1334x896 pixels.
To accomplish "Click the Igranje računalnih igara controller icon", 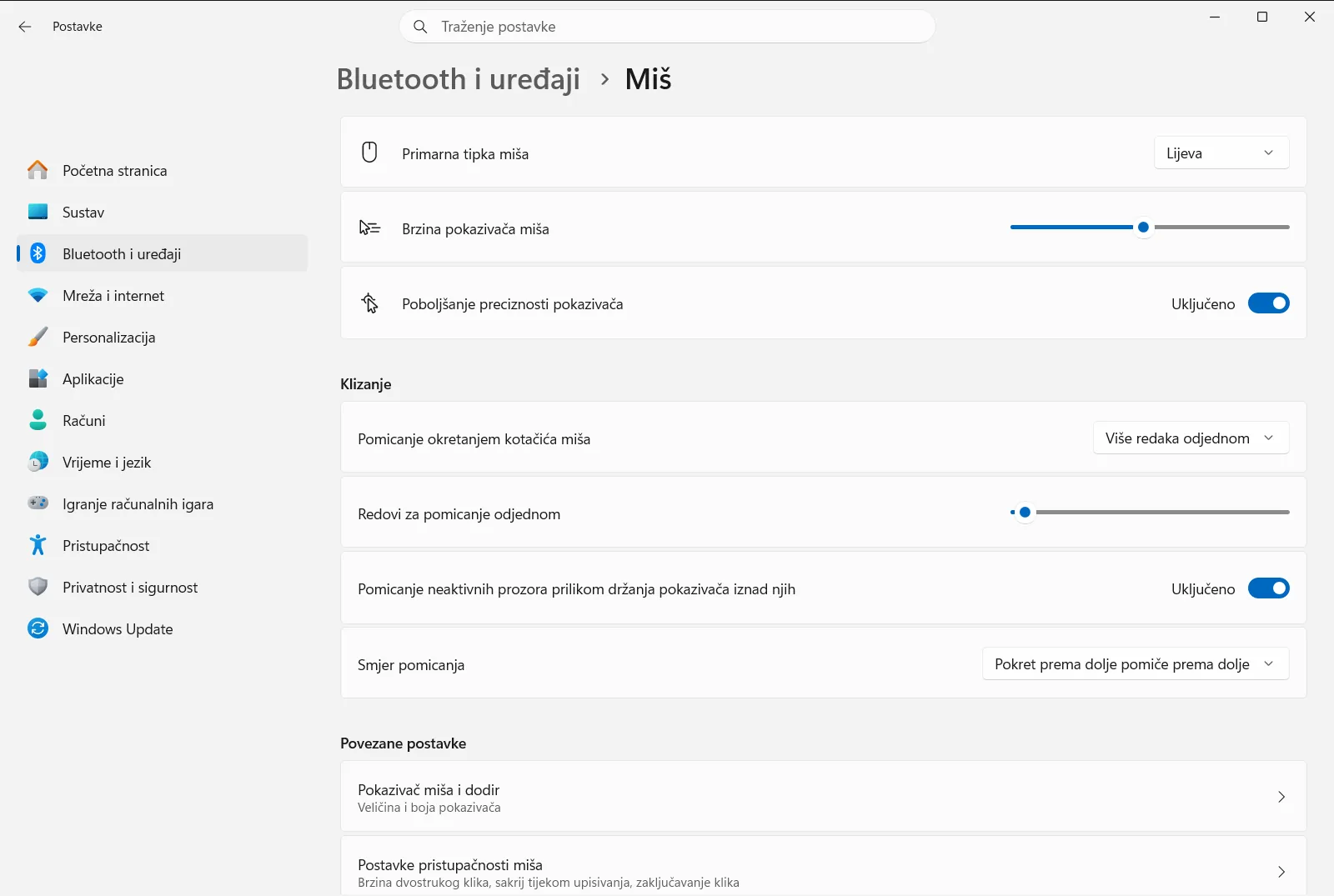I will (38, 503).
